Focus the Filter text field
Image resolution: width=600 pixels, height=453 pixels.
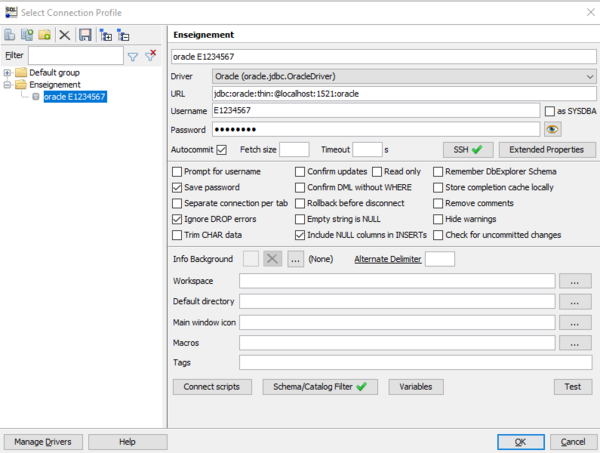point(76,56)
